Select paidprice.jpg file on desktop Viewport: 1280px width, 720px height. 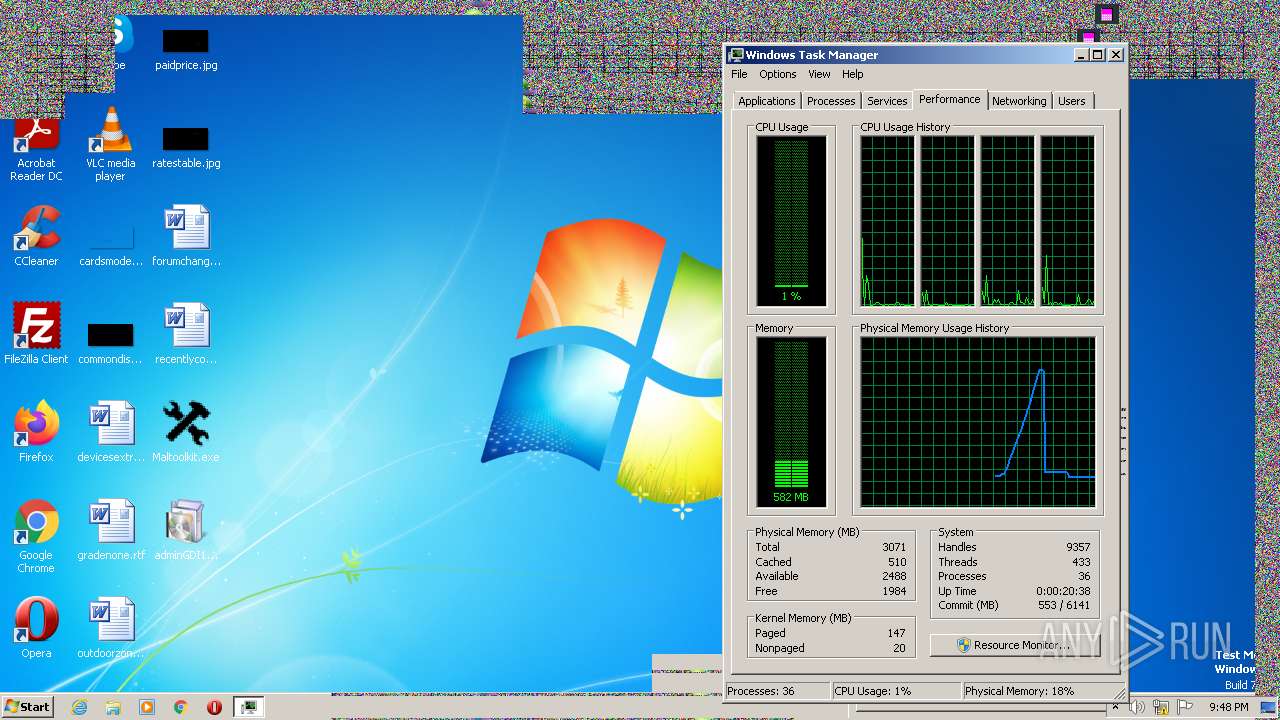pyautogui.click(x=186, y=50)
